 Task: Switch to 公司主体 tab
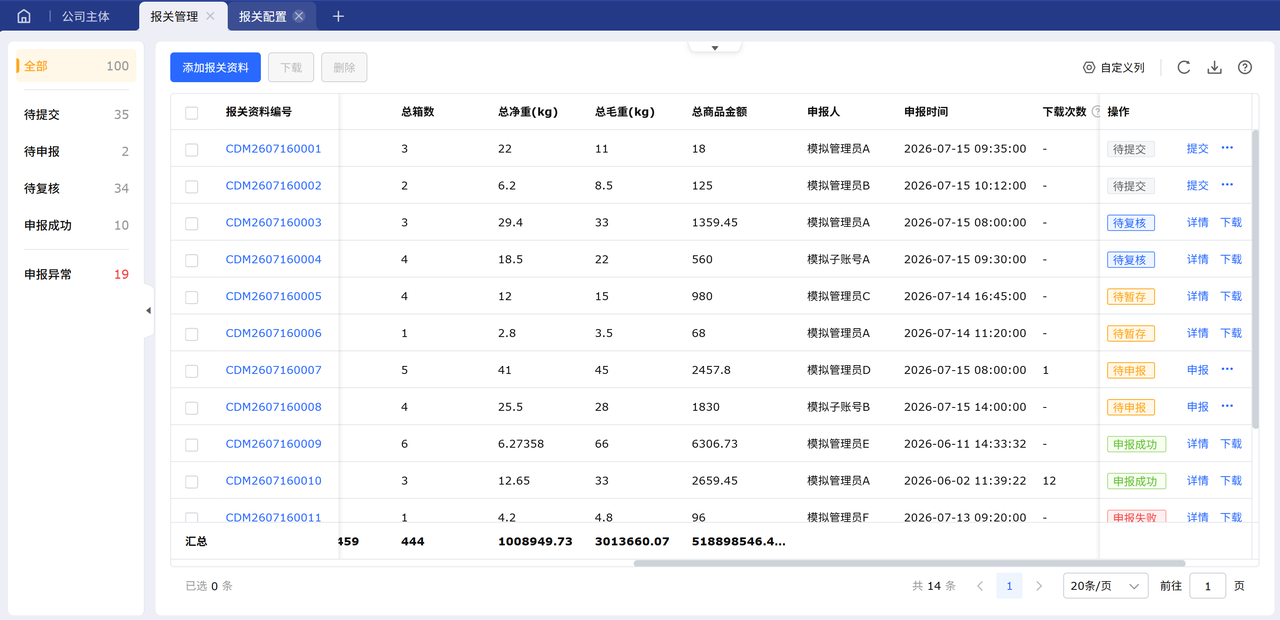[x=86, y=16]
